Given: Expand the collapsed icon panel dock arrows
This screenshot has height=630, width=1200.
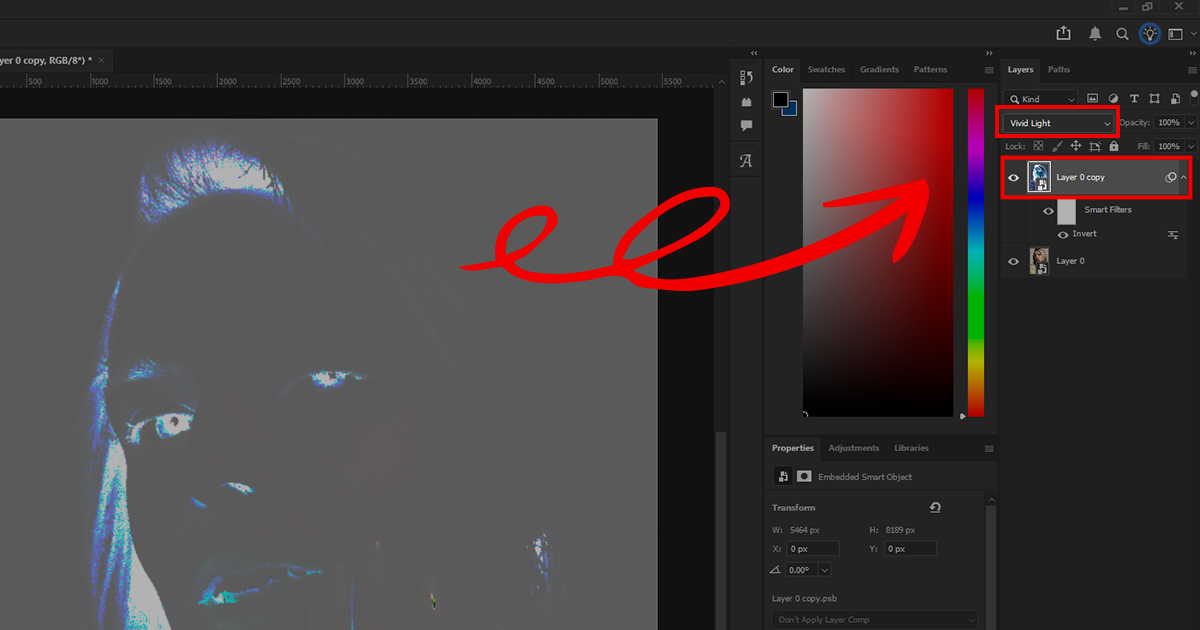Looking at the screenshot, I should coord(754,53).
